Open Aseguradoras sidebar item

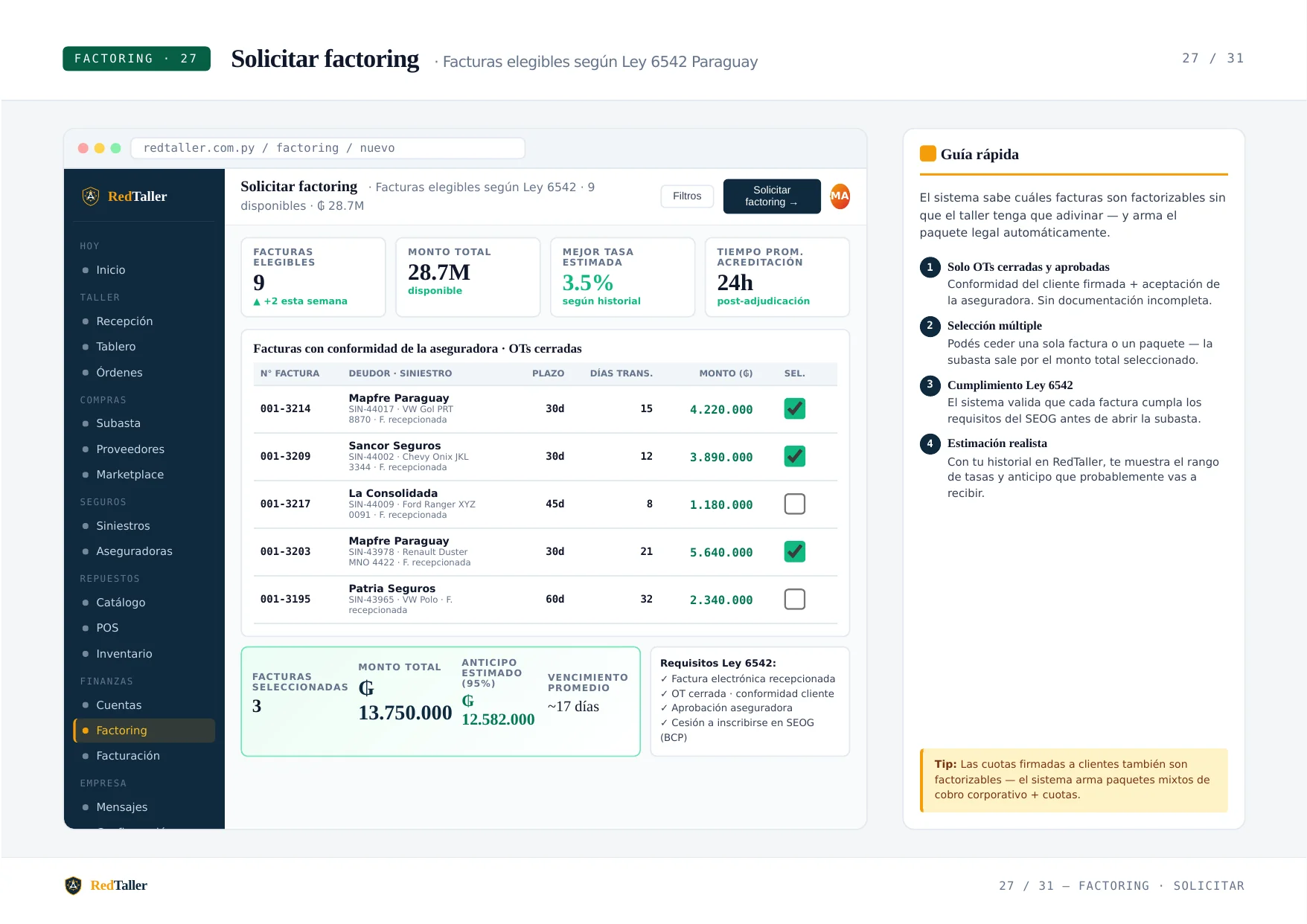[144, 551]
